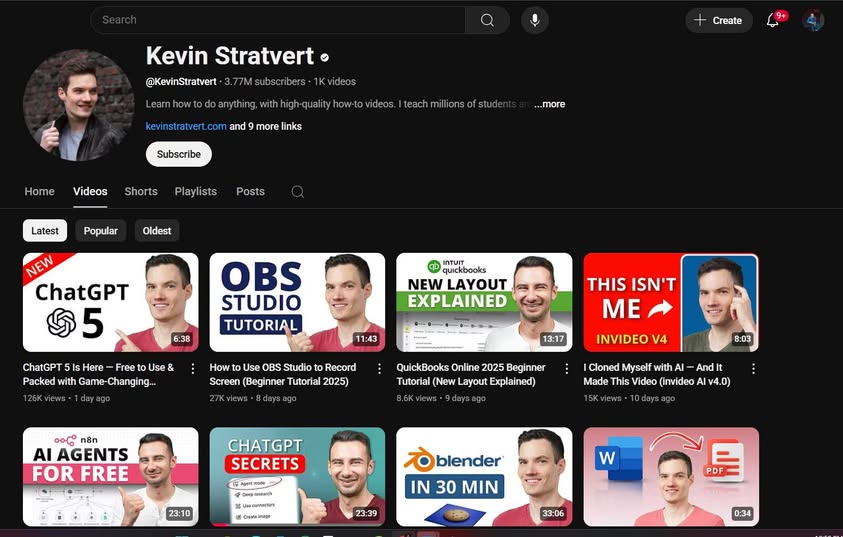Subscribe to the Kevin Stratvert channel
843x537 pixels.
(179, 154)
